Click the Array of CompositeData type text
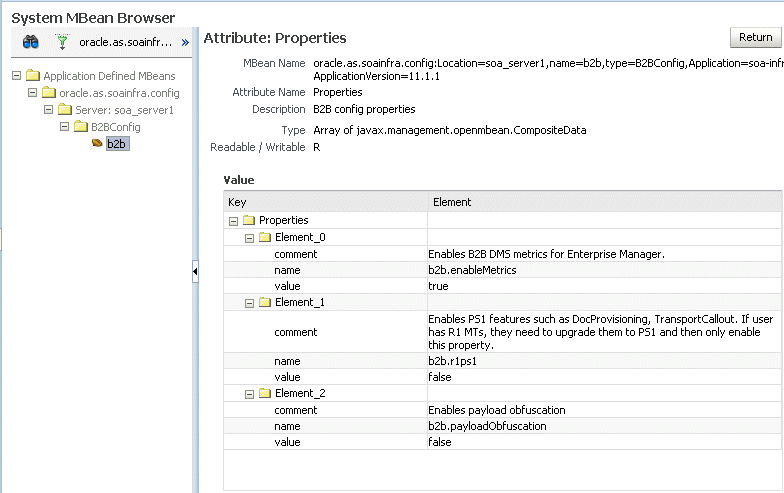This screenshot has width=784, height=493. pyautogui.click(x=450, y=130)
